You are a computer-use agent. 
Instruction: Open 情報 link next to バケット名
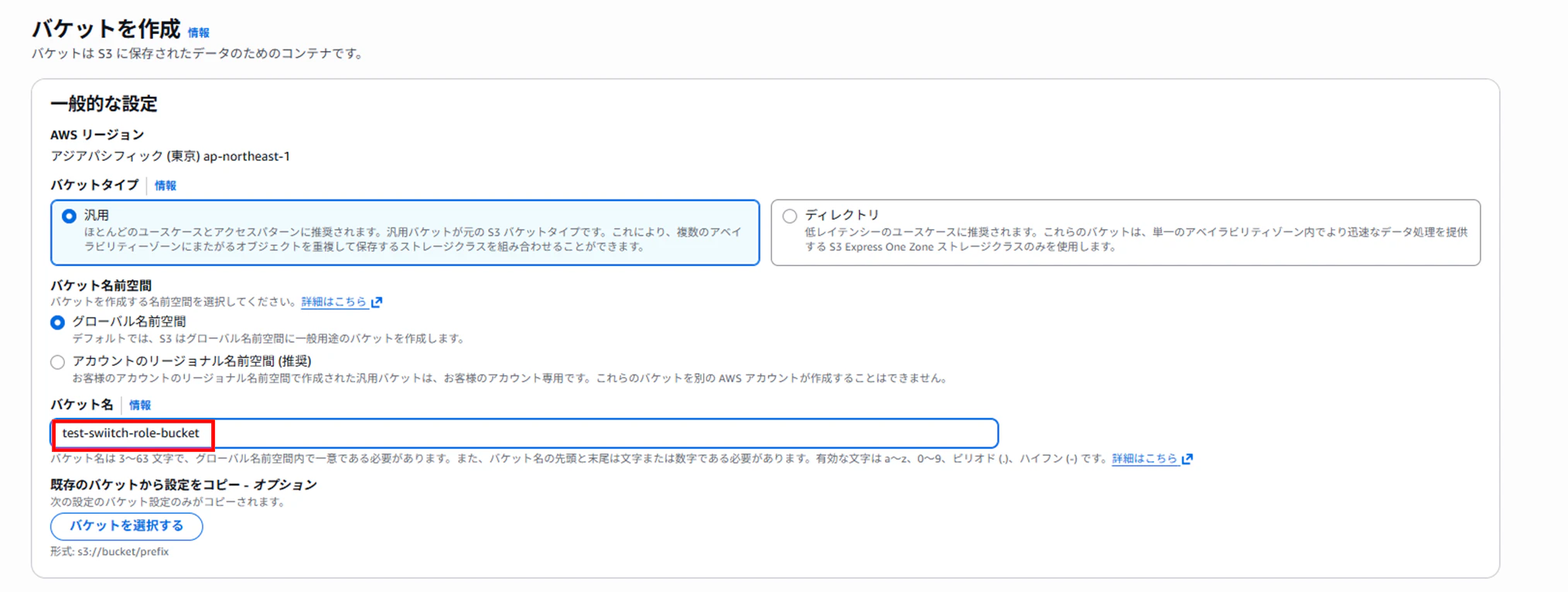139,406
